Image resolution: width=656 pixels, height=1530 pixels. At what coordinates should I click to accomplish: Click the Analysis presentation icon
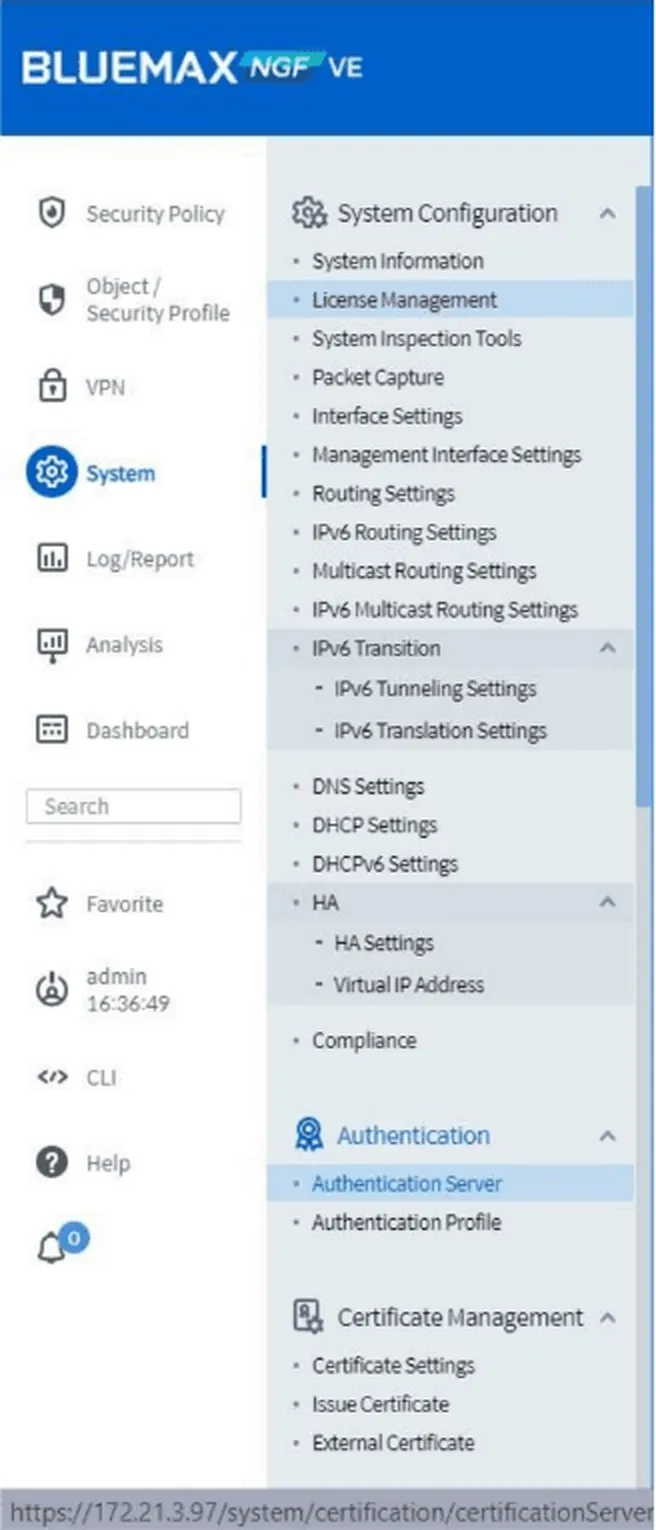pos(51,645)
